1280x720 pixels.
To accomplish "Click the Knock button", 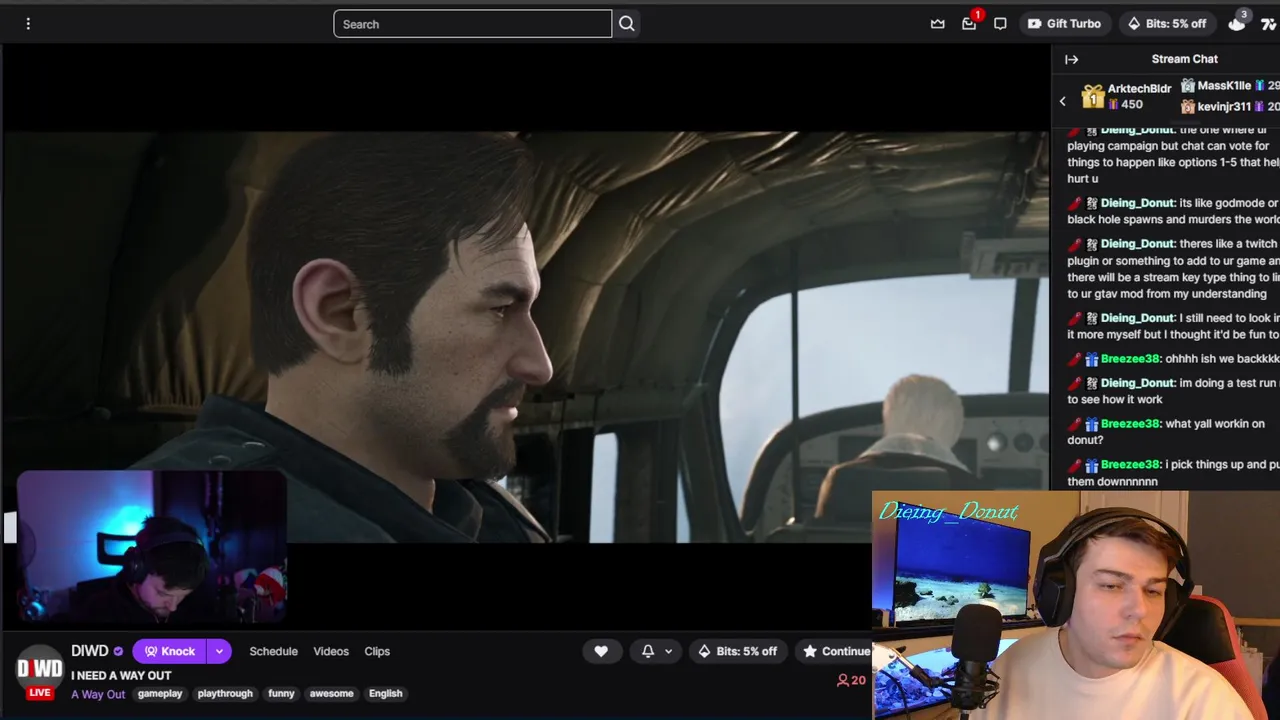I will [169, 651].
